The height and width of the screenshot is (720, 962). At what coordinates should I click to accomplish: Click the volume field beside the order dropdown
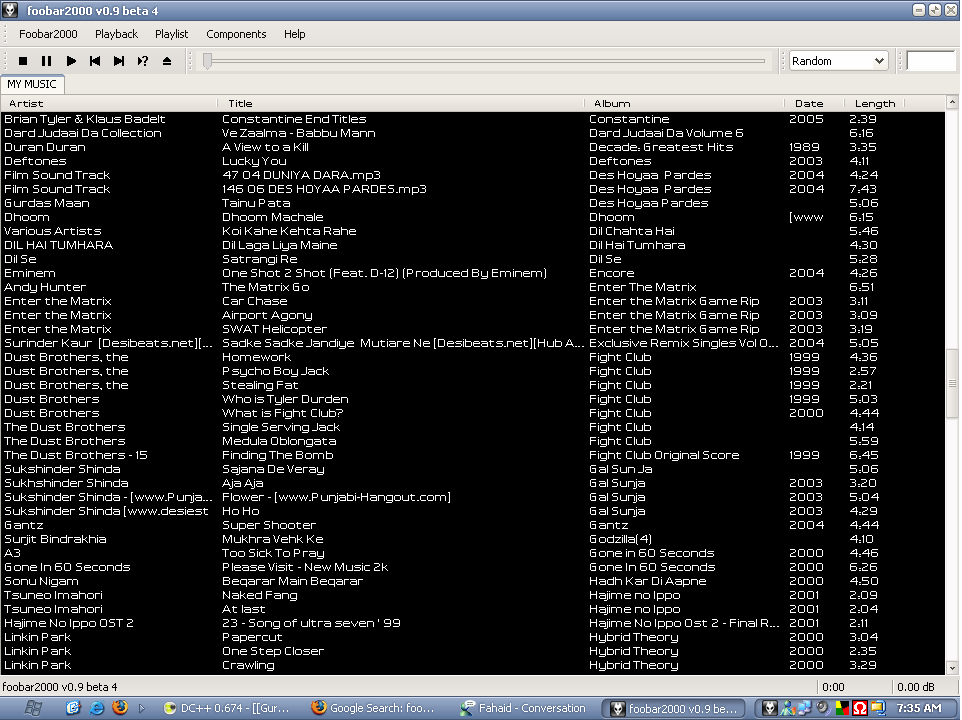coord(931,61)
